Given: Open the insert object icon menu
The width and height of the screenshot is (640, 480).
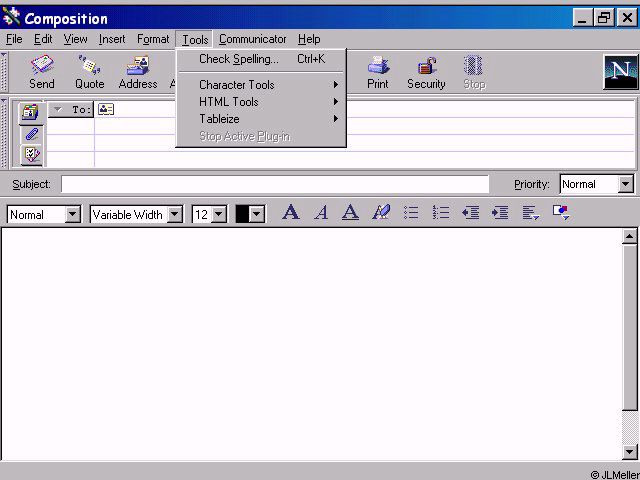Looking at the screenshot, I should 561,213.
